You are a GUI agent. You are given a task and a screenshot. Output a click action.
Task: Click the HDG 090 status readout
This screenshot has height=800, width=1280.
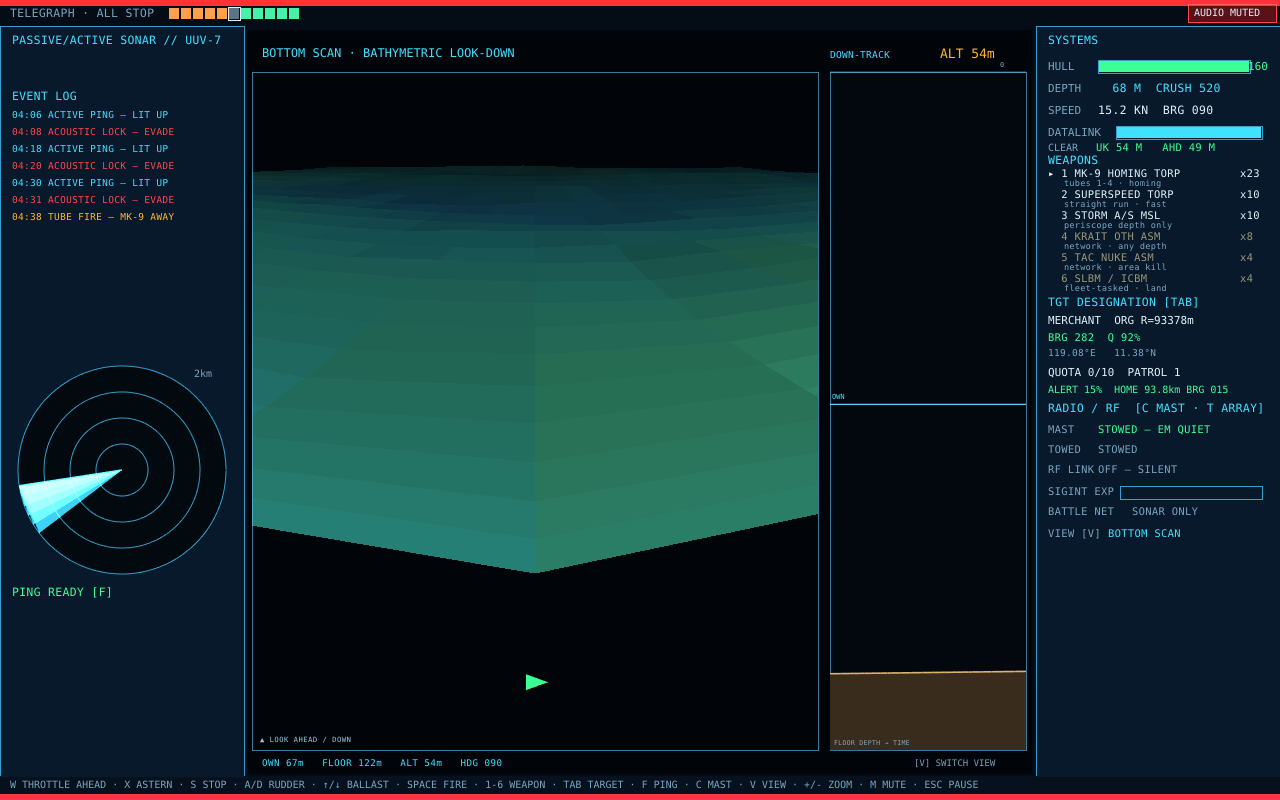click(x=481, y=763)
